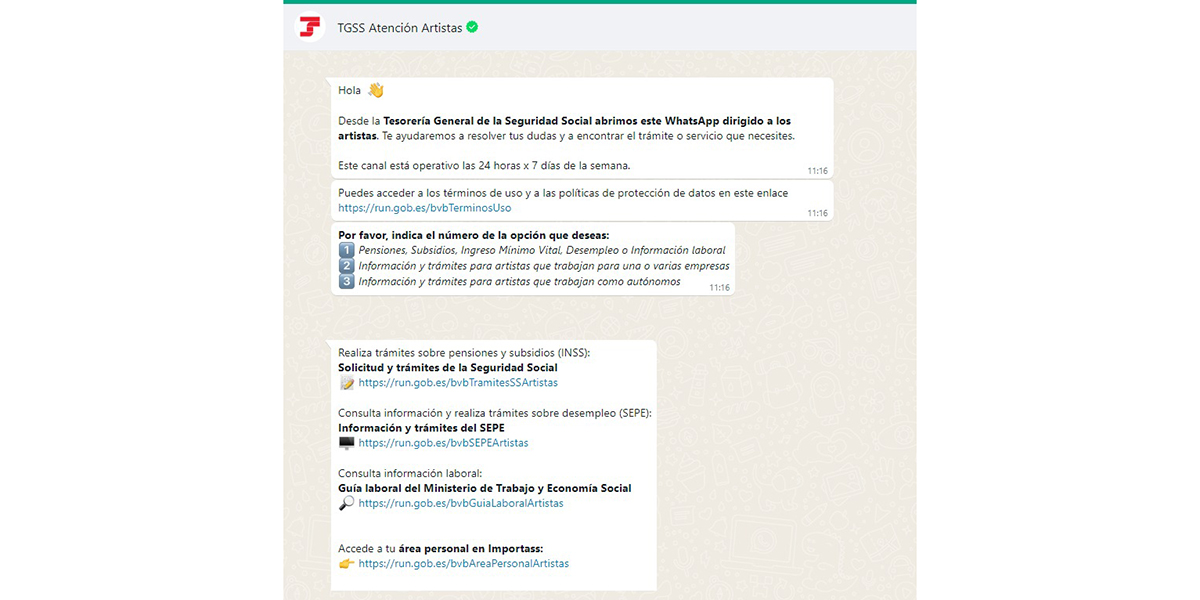Open the bvbTramitesSSArtistas link
Image resolution: width=1200 pixels, height=600 pixels.
tap(458, 383)
